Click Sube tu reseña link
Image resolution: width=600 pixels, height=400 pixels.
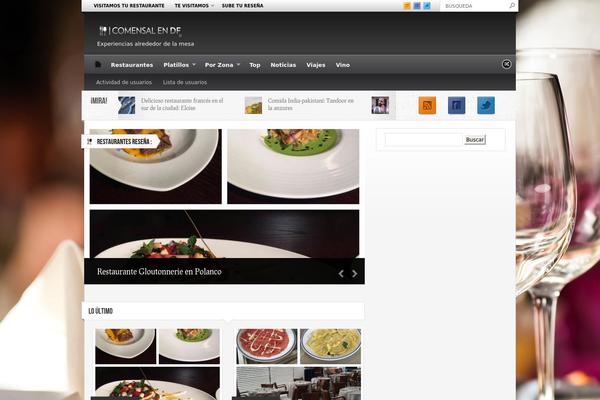[x=242, y=6]
